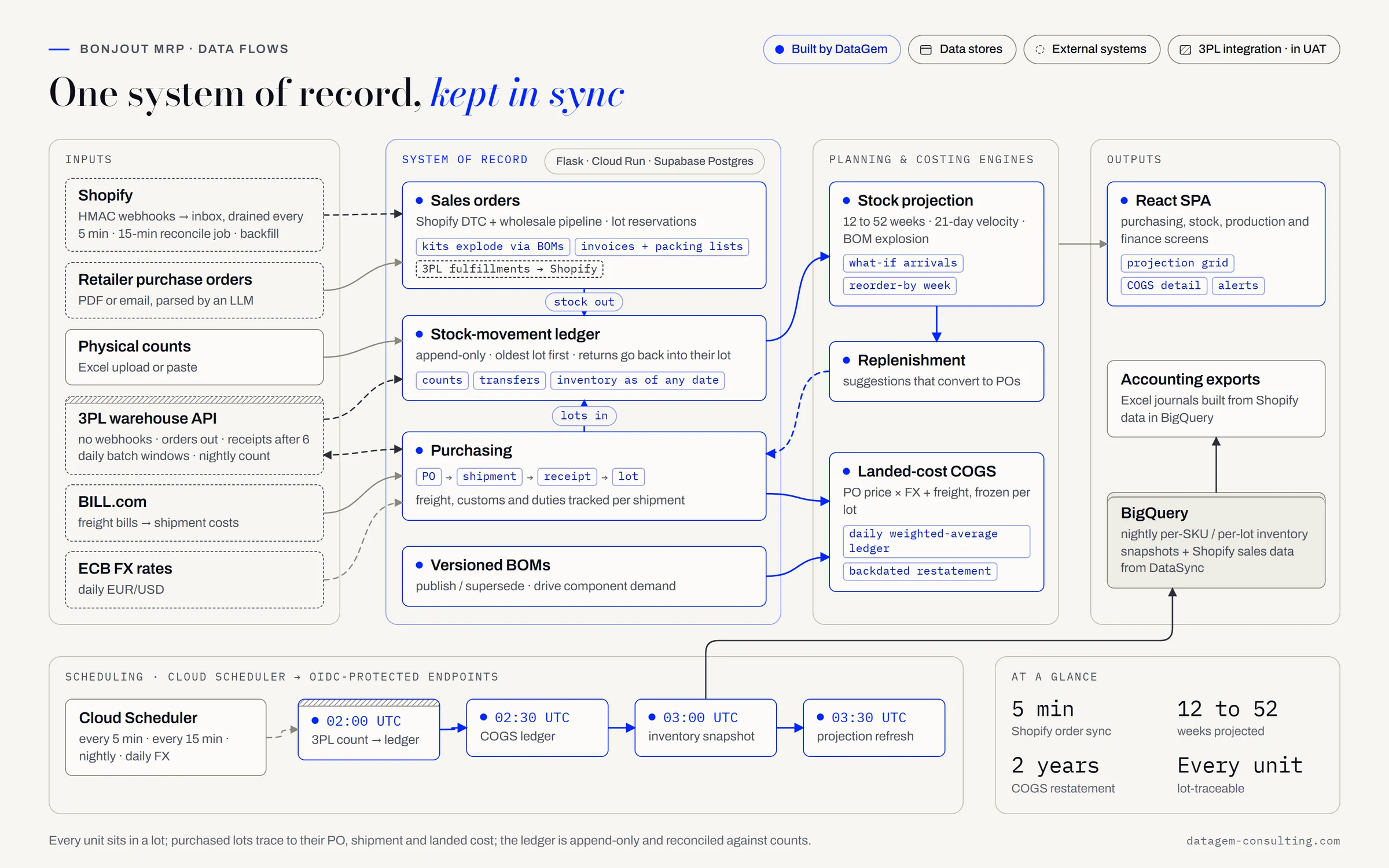This screenshot has width=1389, height=868.
Task: Click the blue dot beside Landed-cost COGS
Action: (847, 472)
